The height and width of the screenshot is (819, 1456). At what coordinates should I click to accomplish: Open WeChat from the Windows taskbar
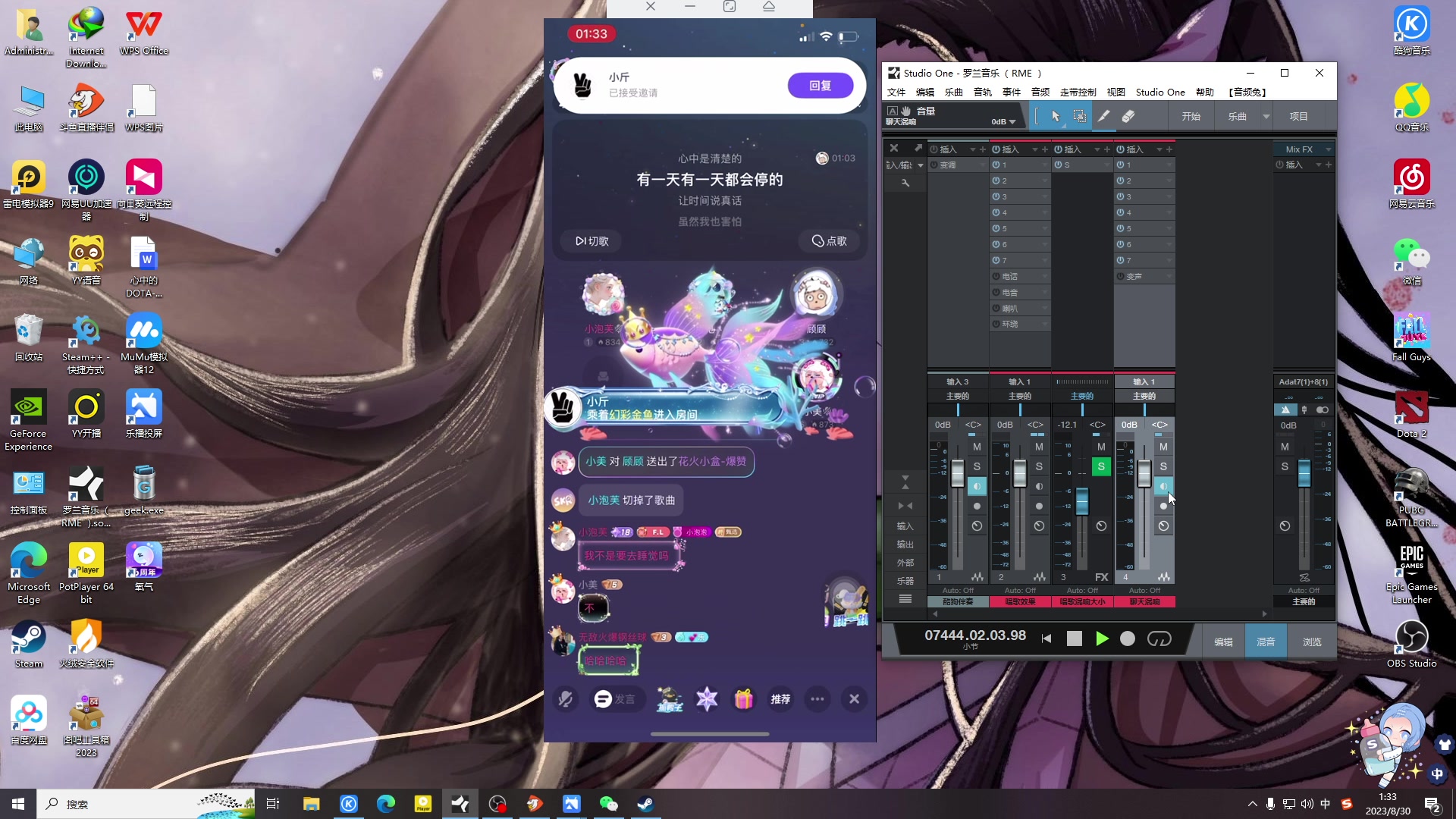coord(608,804)
